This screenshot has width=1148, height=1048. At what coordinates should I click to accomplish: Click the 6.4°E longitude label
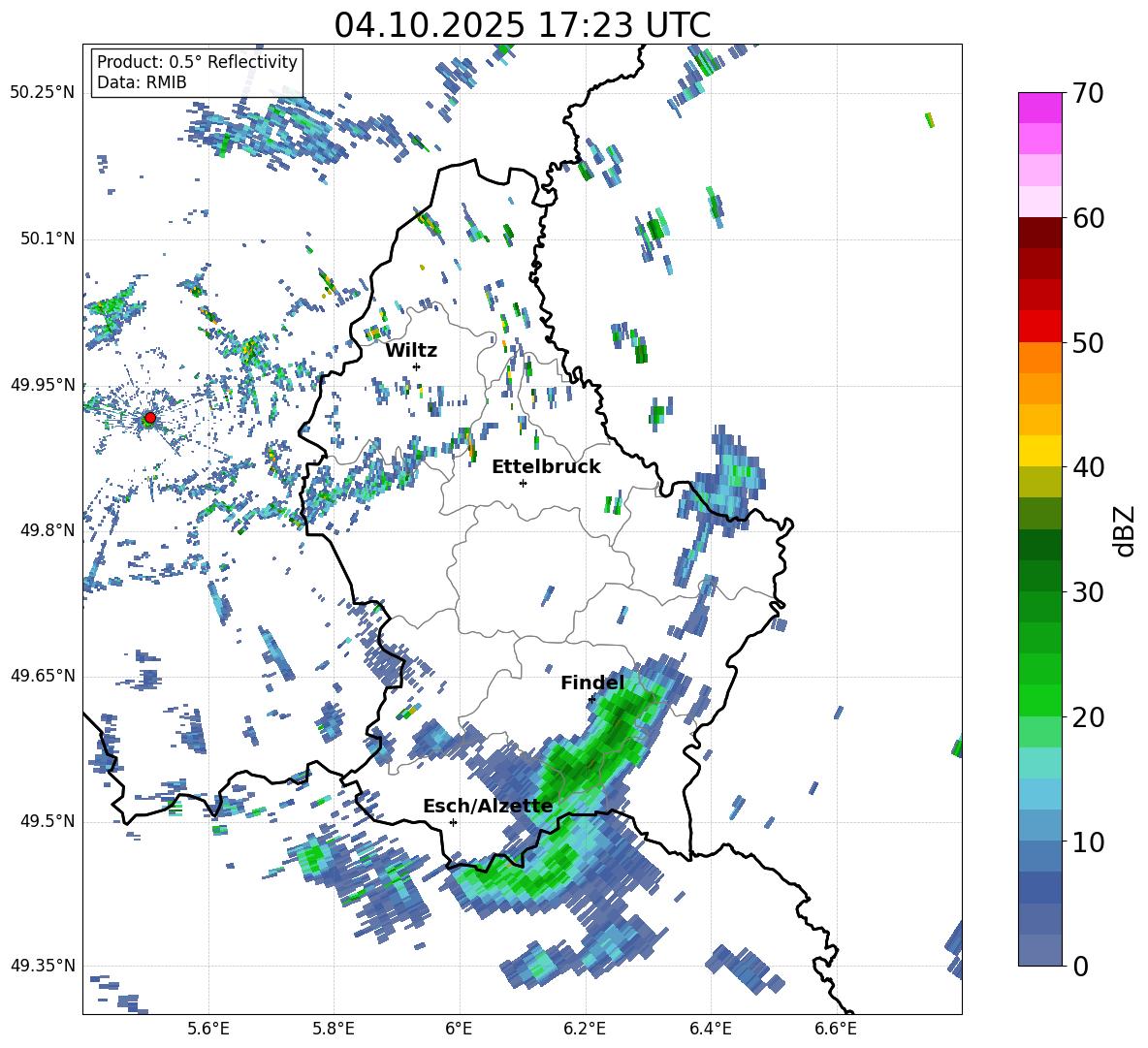(x=710, y=1029)
